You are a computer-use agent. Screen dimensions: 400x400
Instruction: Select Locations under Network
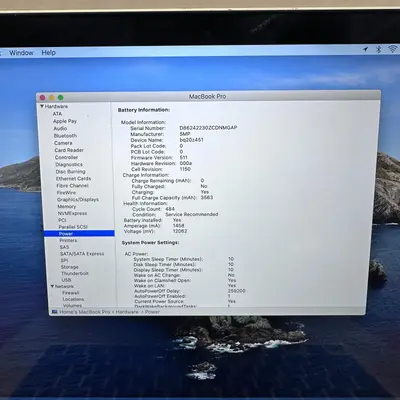coord(73,299)
